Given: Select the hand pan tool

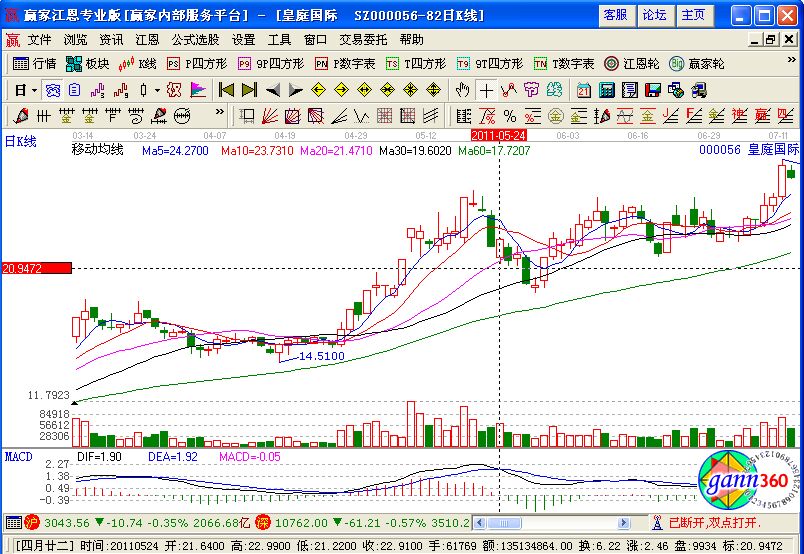Looking at the screenshot, I should (x=463, y=90).
